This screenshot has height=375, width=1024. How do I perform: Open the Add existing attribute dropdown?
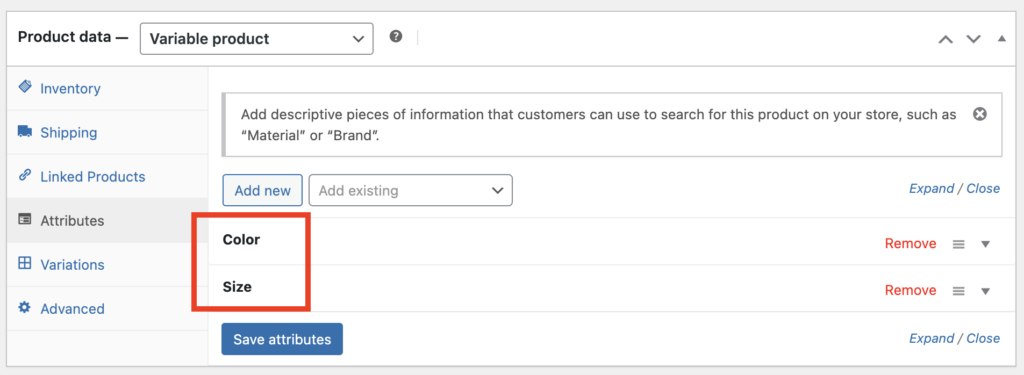click(x=411, y=191)
